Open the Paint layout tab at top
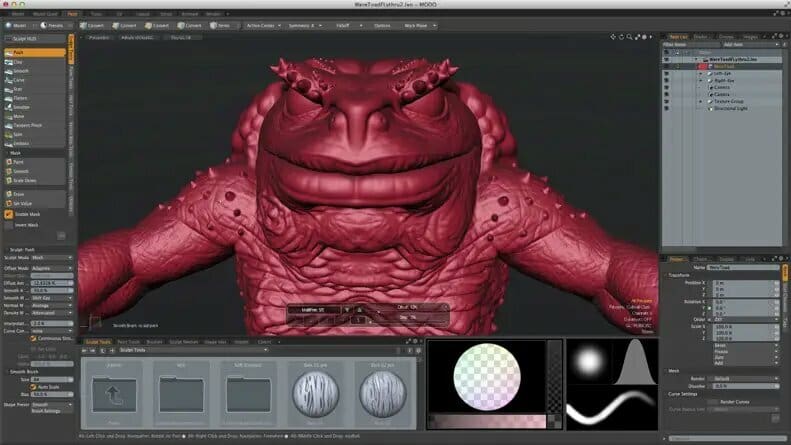Viewport: 791px width, 445px height. click(72, 14)
